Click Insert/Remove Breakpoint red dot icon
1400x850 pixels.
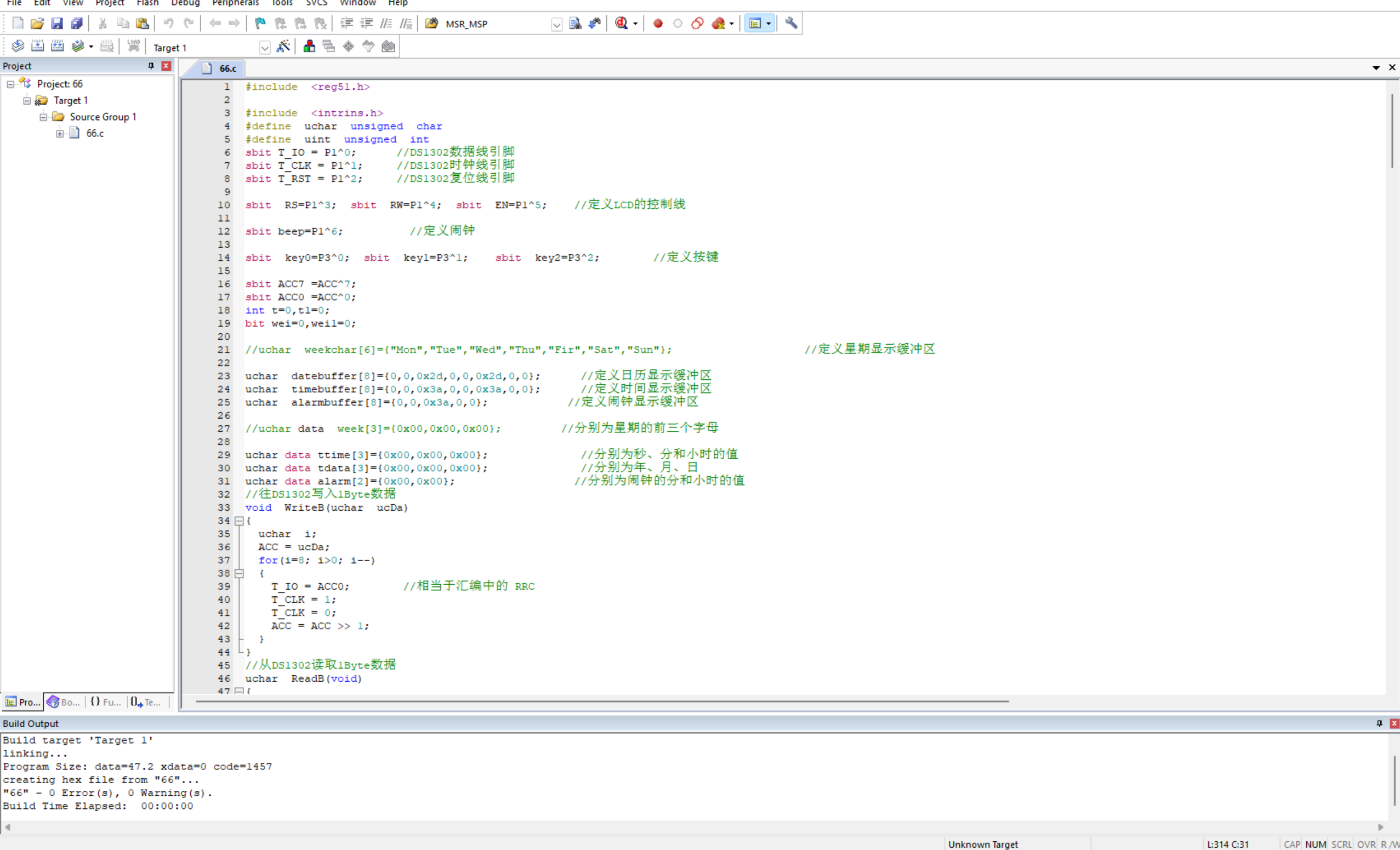(x=657, y=24)
